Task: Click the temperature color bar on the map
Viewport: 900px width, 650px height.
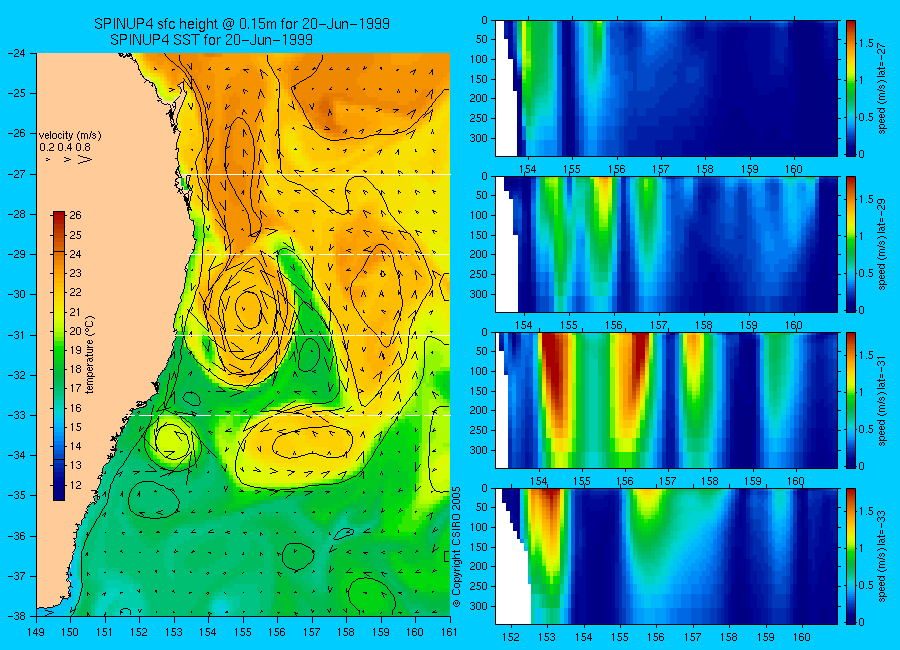Action: point(59,356)
